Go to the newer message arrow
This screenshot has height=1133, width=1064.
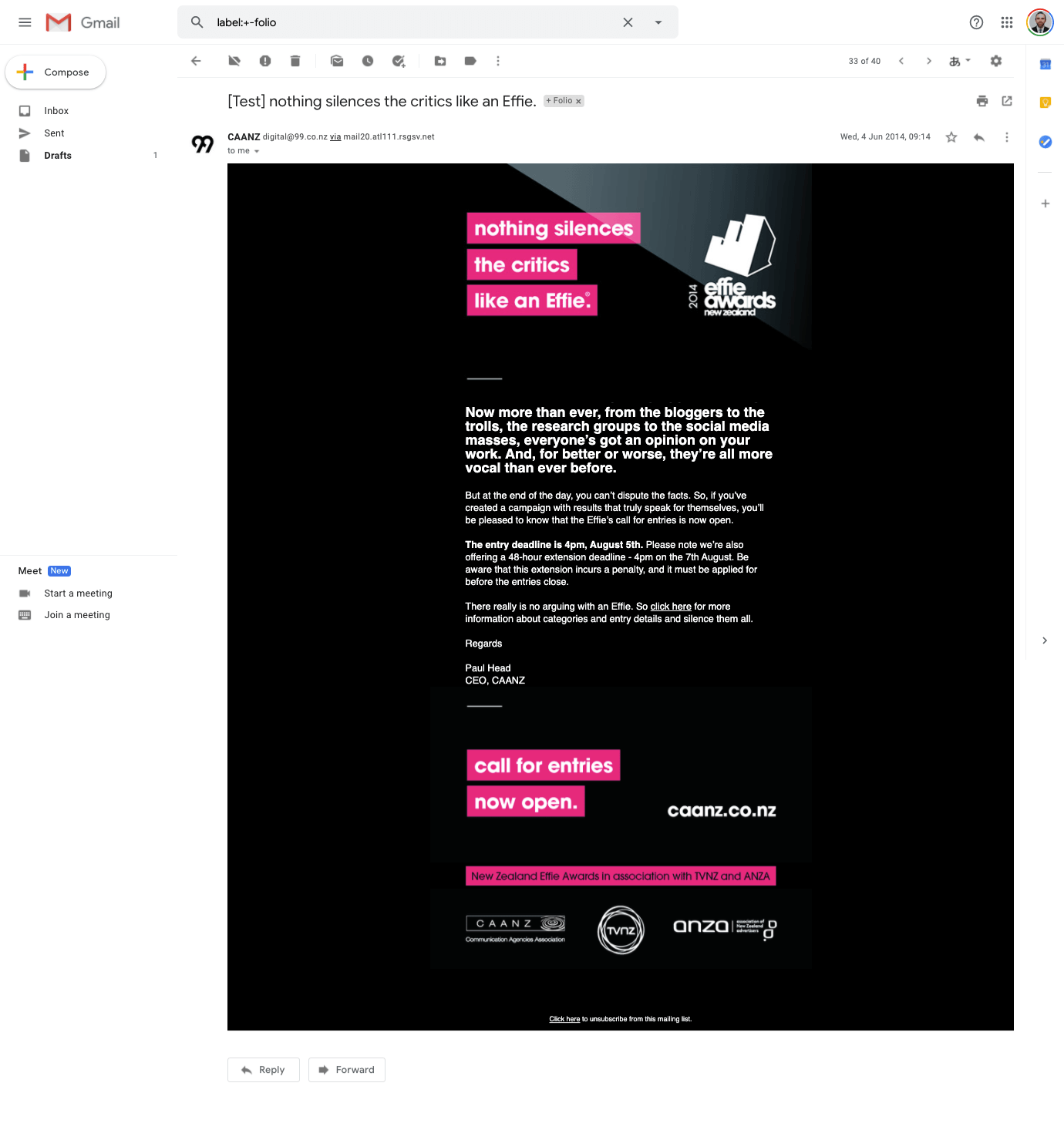(x=901, y=61)
